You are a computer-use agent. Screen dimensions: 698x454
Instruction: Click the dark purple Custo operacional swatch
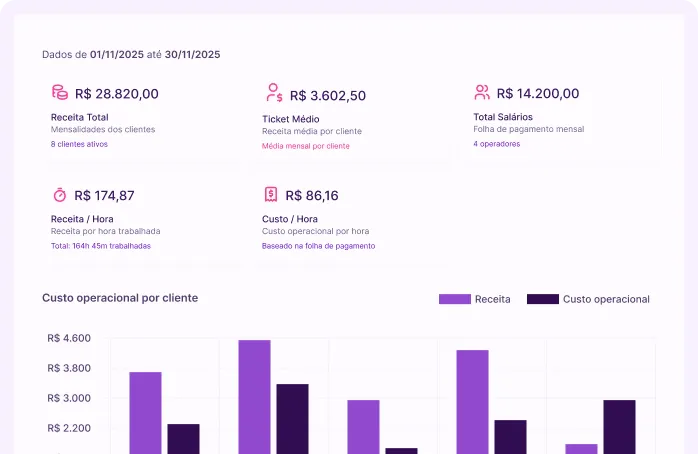pyautogui.click(x=542, y=299)
